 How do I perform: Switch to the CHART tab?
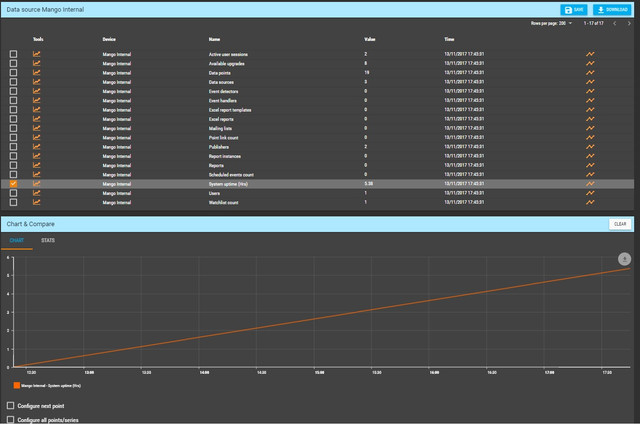click(x=17, y=240)
